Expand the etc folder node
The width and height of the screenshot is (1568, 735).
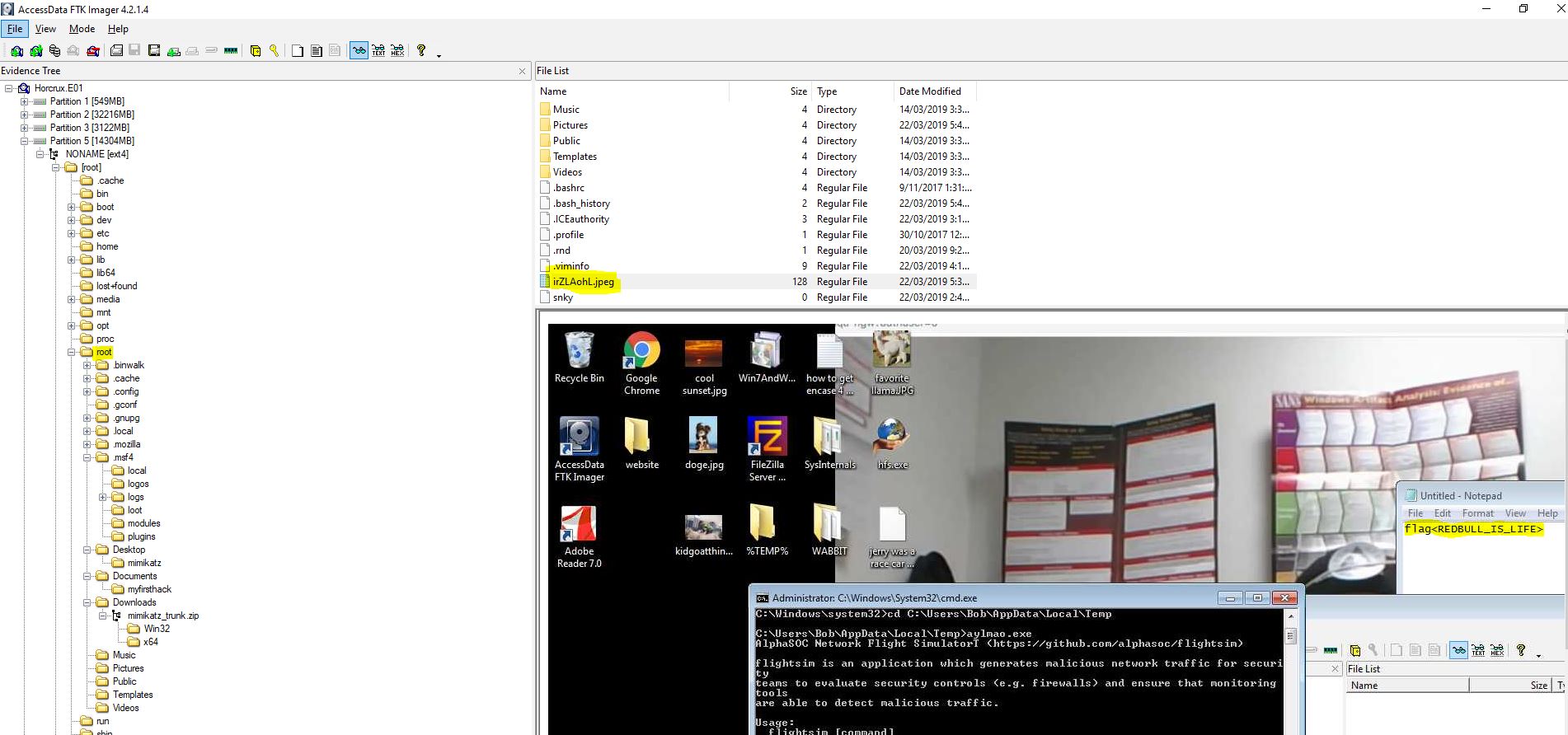coord(72,233)
